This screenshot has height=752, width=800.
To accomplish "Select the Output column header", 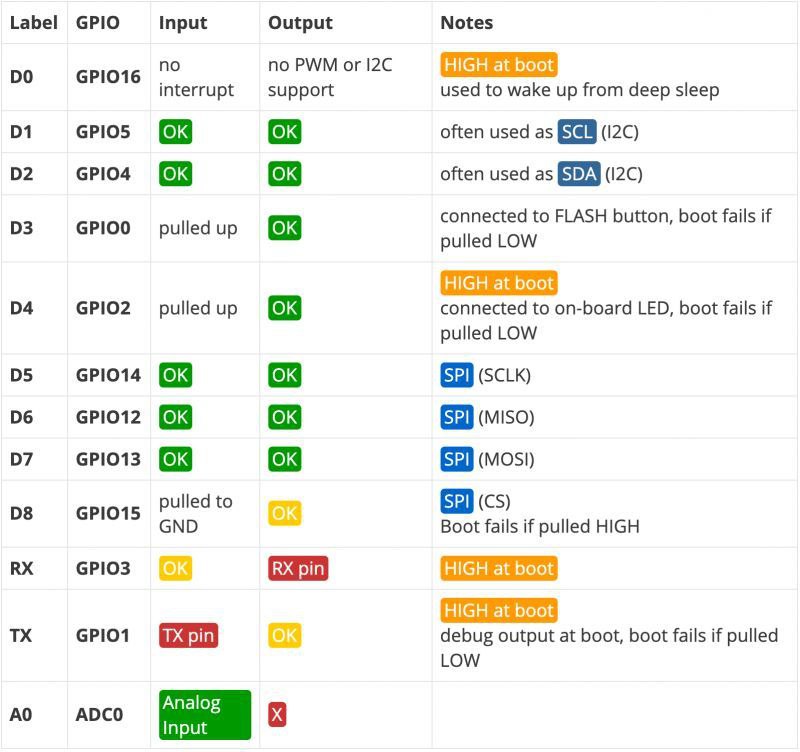I will (x=300, y=22).
